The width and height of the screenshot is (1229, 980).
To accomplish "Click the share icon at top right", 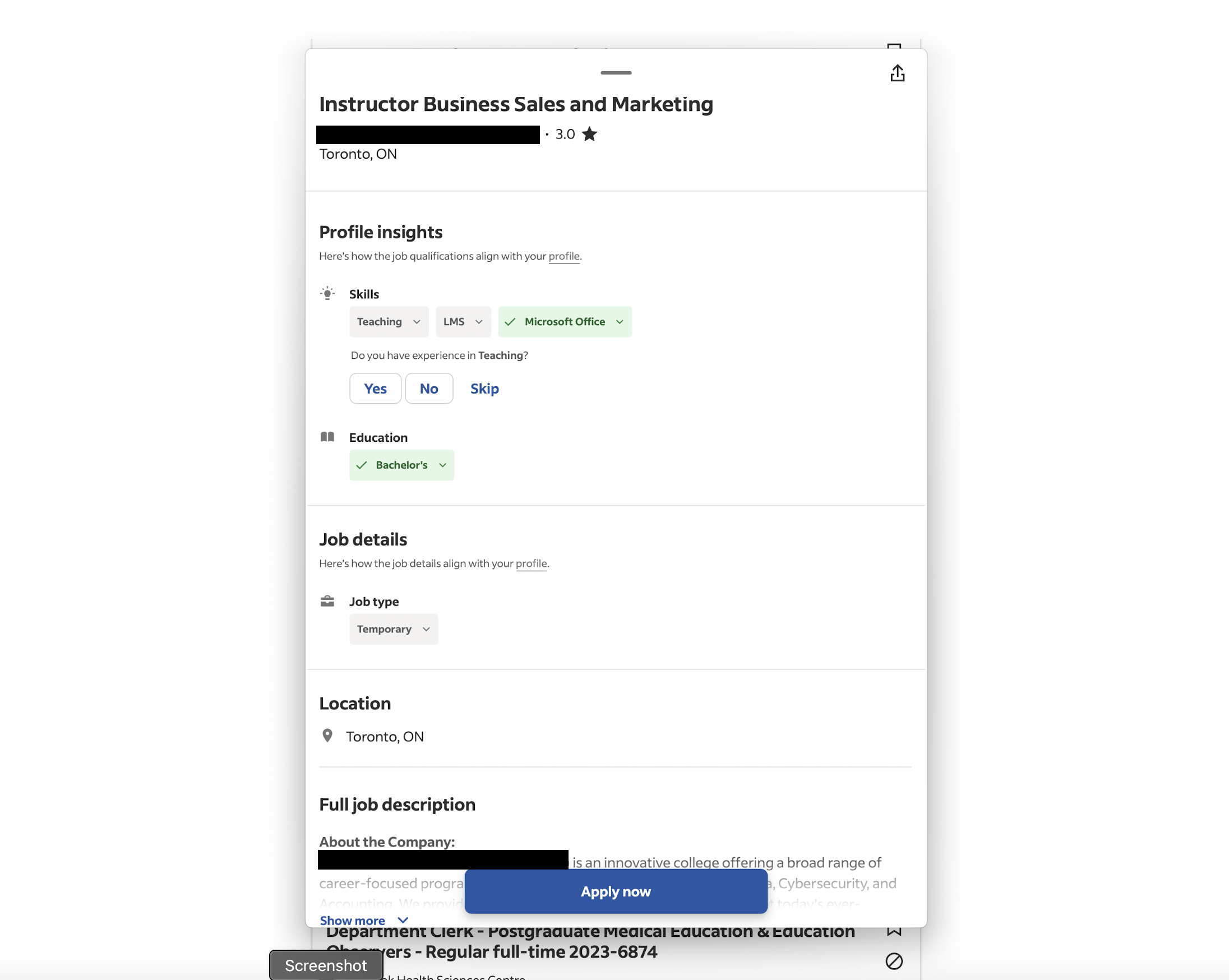I will tap(897, 73).
